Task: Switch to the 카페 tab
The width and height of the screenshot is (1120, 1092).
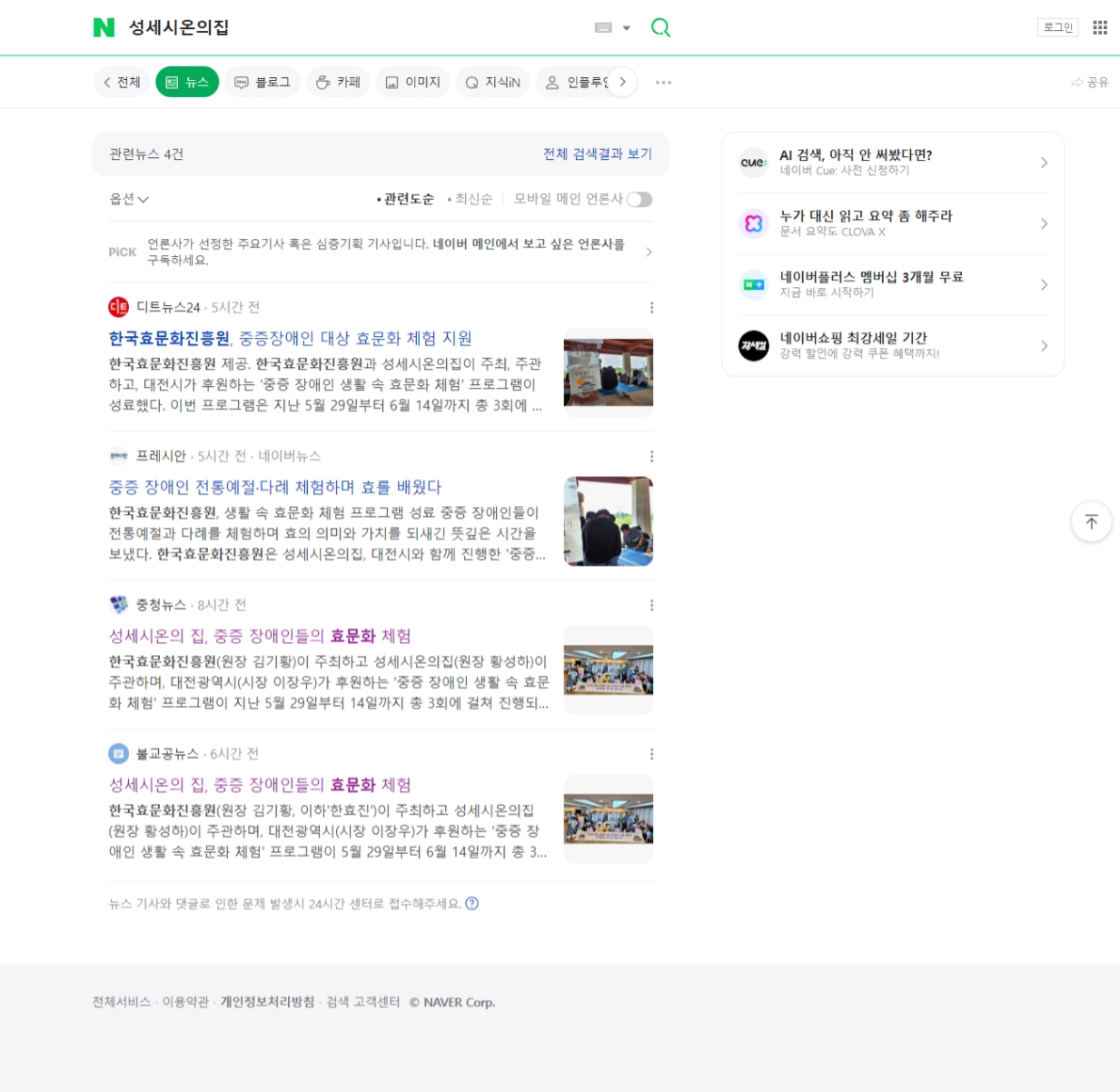Action: pyautogui.click(x=339, y=82)
